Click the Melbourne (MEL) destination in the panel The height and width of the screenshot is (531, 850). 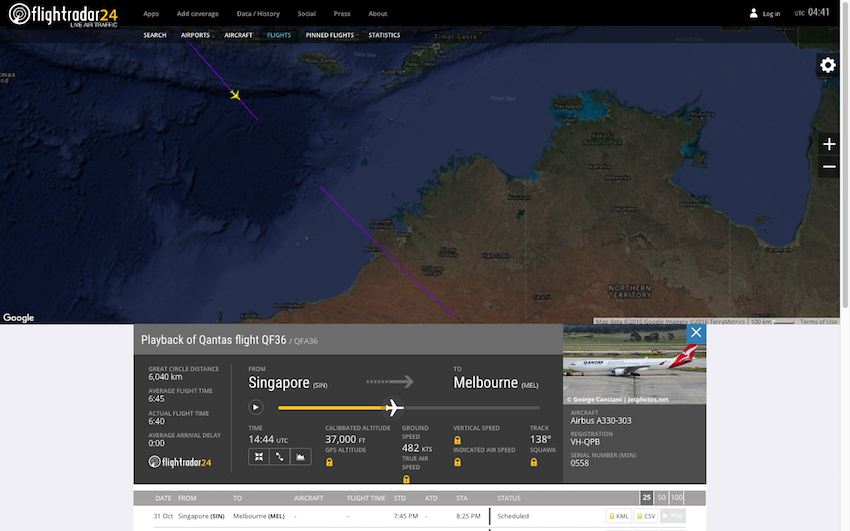pos(495,383)
